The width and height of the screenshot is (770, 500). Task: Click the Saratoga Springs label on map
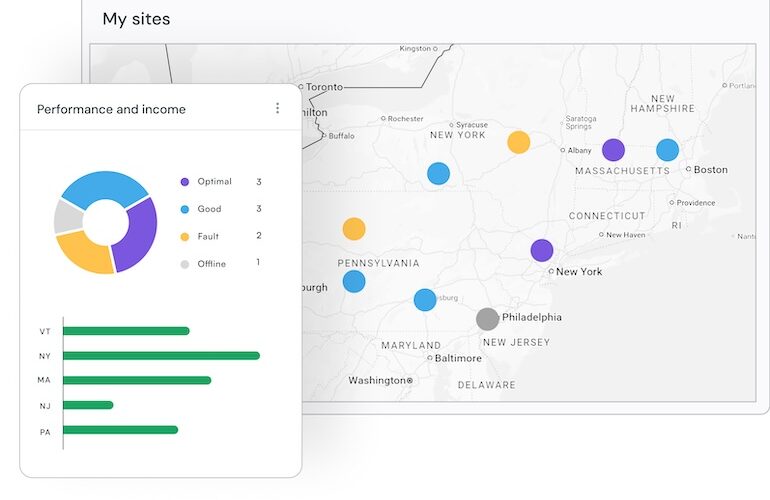[581, 122]
